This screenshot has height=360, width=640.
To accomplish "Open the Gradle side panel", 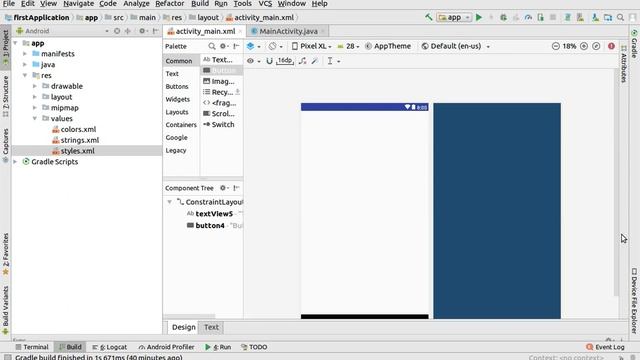I will [634, 43].
